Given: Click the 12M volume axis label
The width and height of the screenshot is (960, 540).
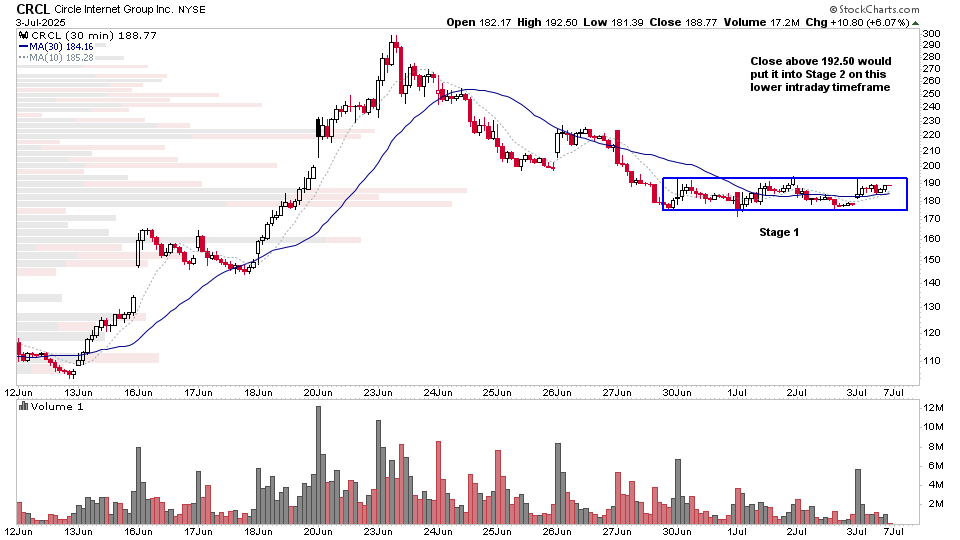Looking at the screenshot, I should (x=934, y=408).
